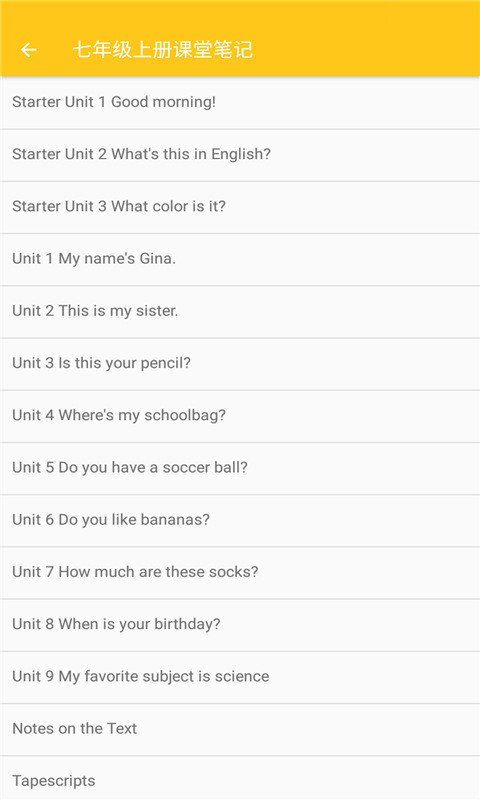Select Starter Unit 3 What color is it?
The image size is (480, 800).
[240, 207]
